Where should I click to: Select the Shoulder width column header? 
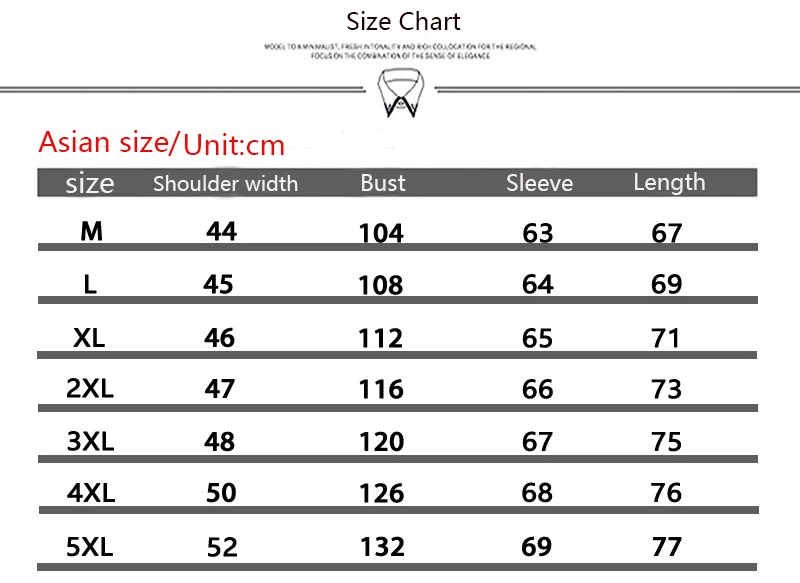coord(225,183)
